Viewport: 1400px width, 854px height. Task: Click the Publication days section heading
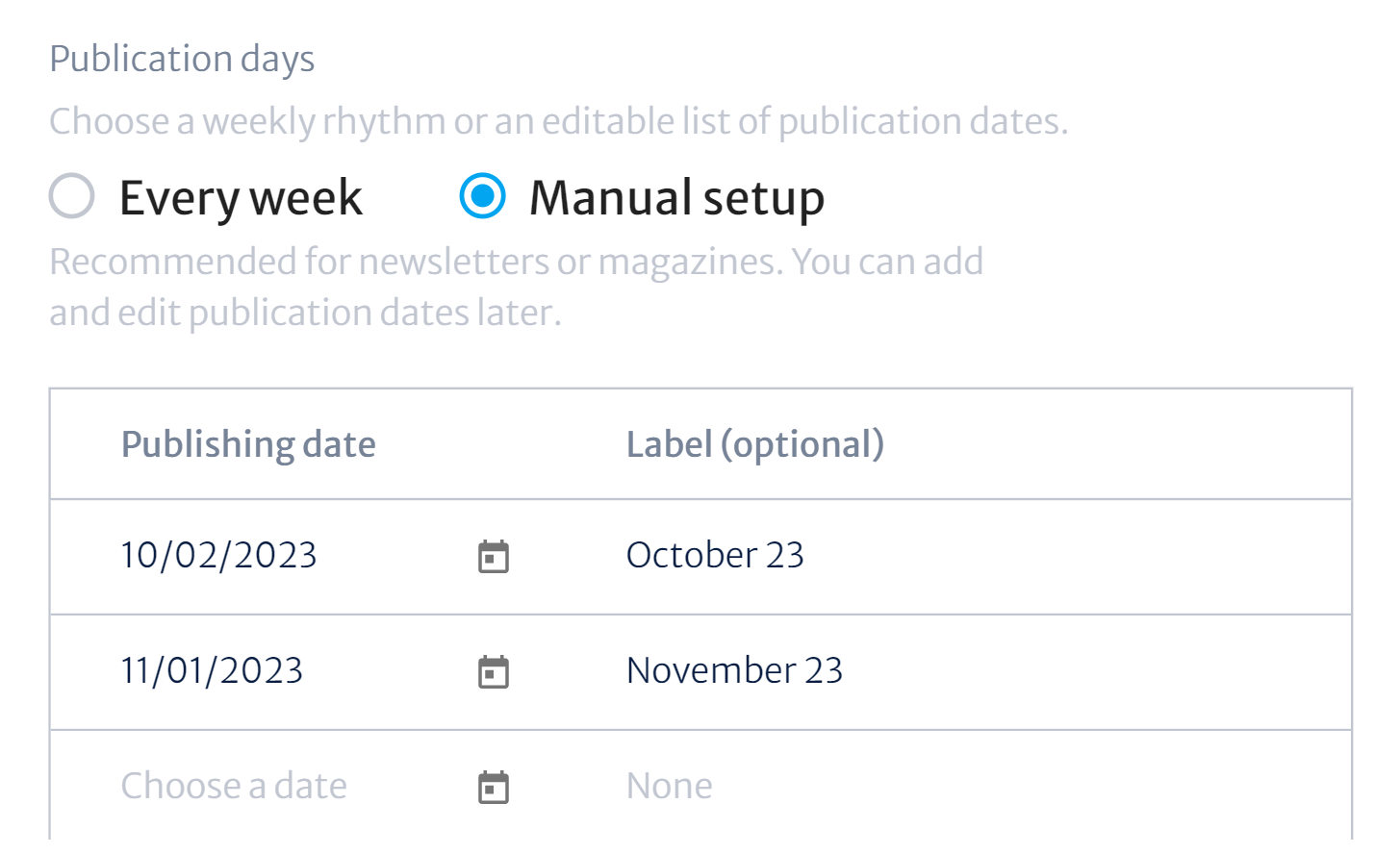tap(182, 60)
